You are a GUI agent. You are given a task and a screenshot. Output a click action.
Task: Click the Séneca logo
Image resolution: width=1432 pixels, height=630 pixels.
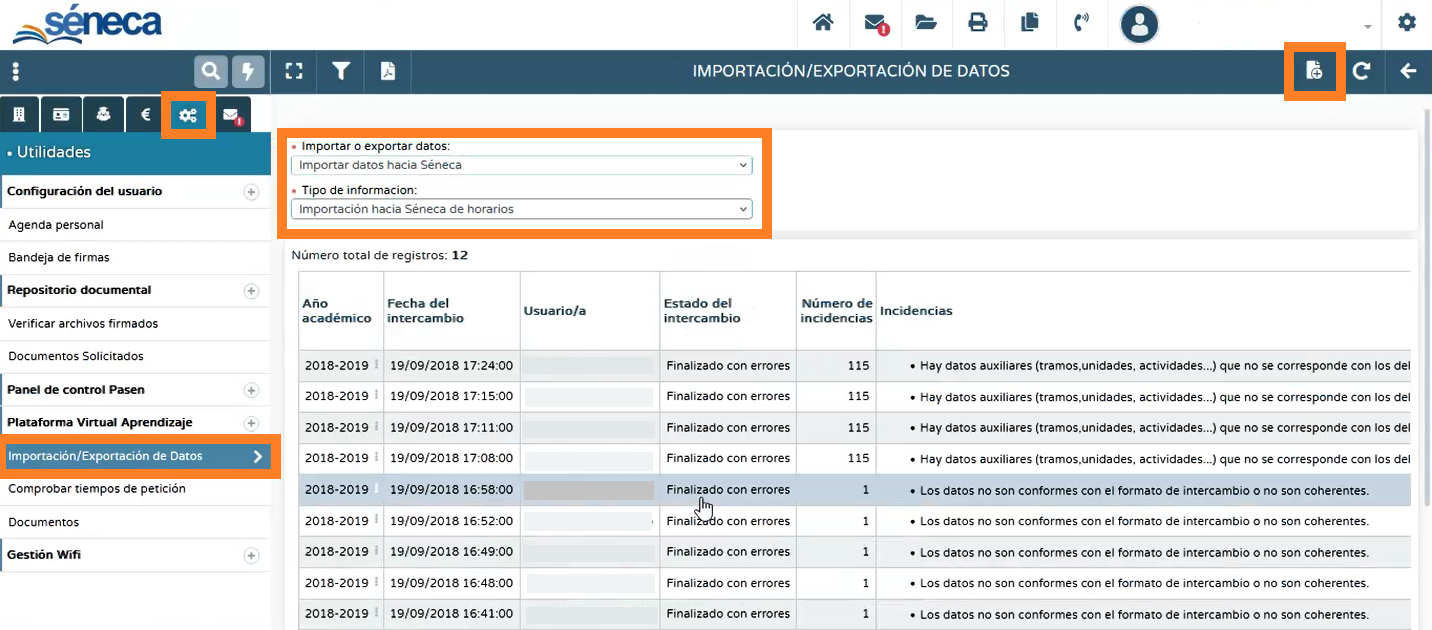click(x=86, y=24)
